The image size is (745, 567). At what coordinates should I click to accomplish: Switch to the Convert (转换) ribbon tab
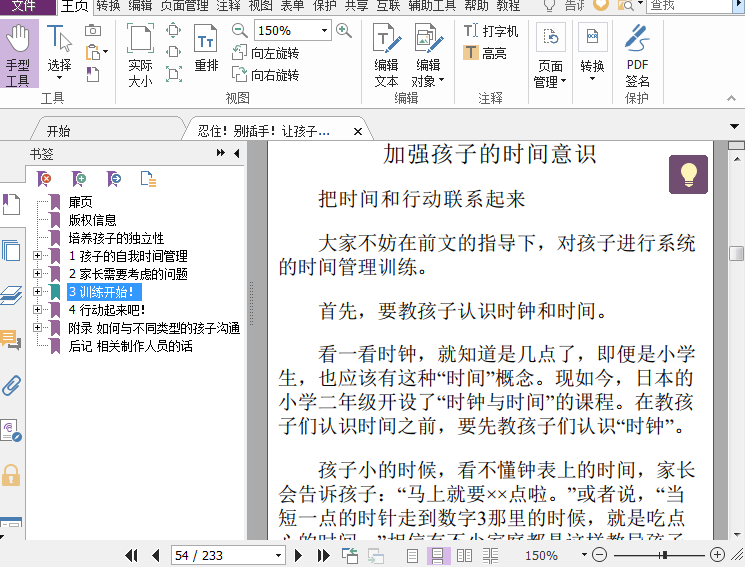click(108, 6)
